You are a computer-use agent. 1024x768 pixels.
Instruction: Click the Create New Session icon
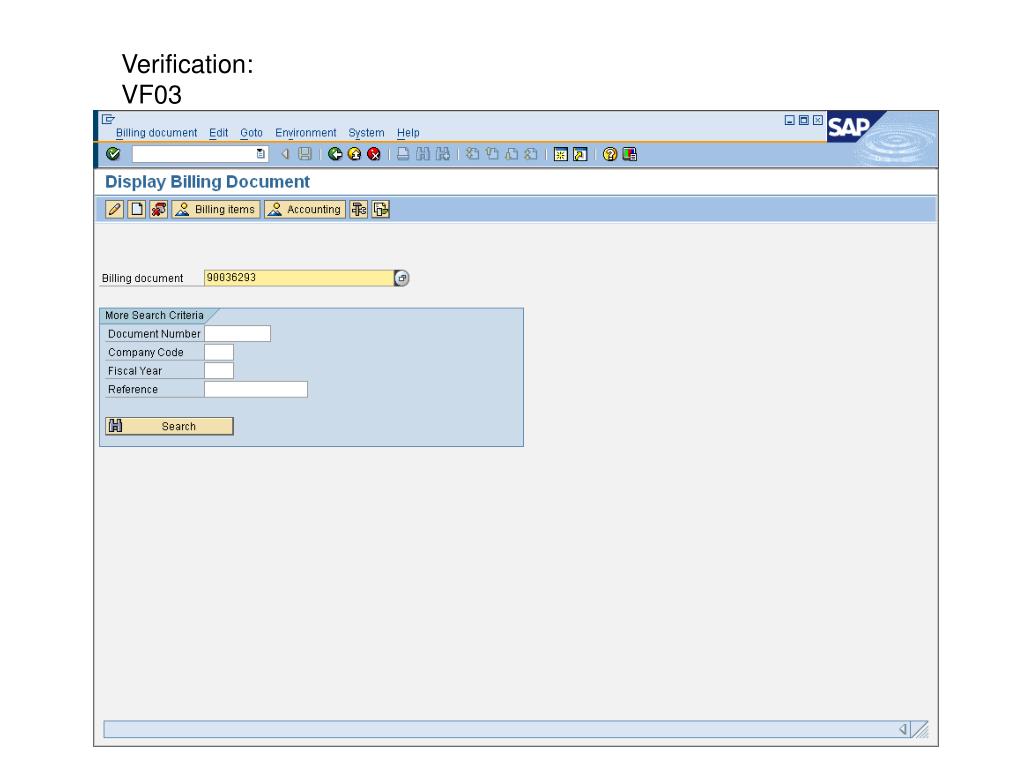click(560, 154)
